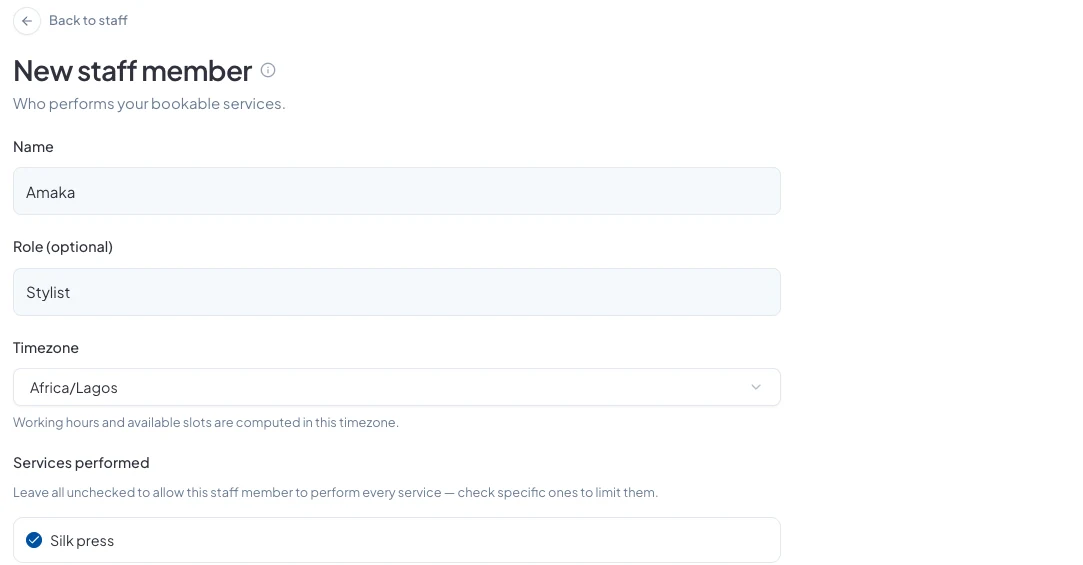This screenshot has height=565, width=1083.
Task: Focus the Name field containing Amaka
Action: (x=396, y=191)
